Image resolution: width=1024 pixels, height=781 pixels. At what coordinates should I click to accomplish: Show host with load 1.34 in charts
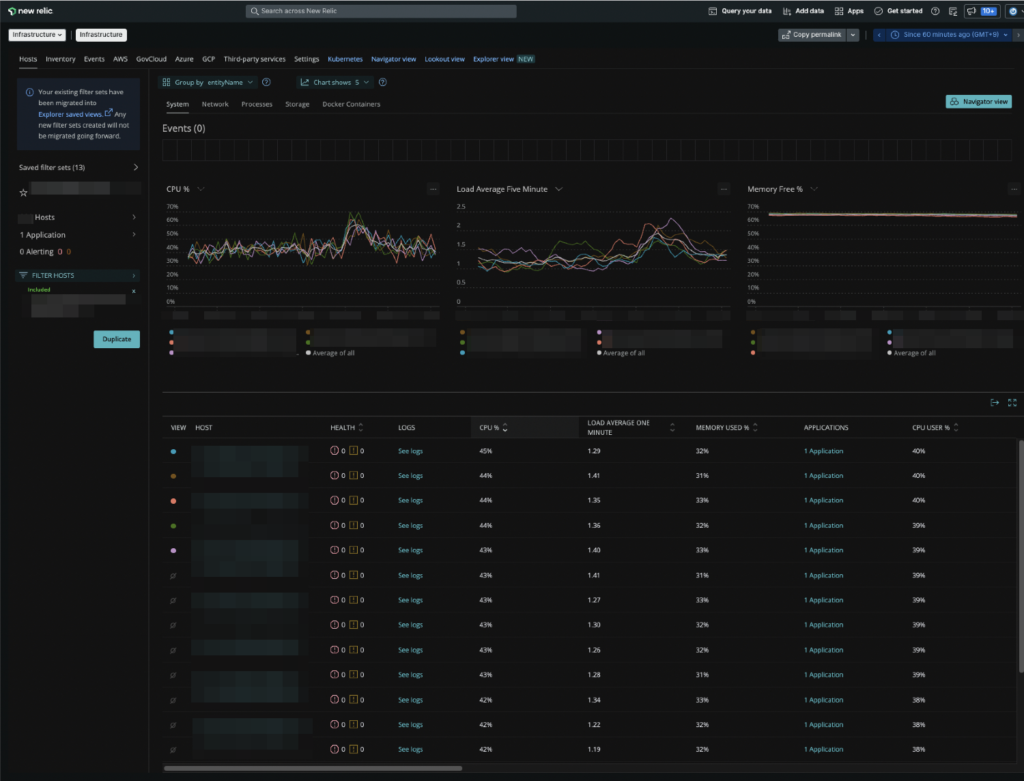pyautogui.click(x=173, y=700)
